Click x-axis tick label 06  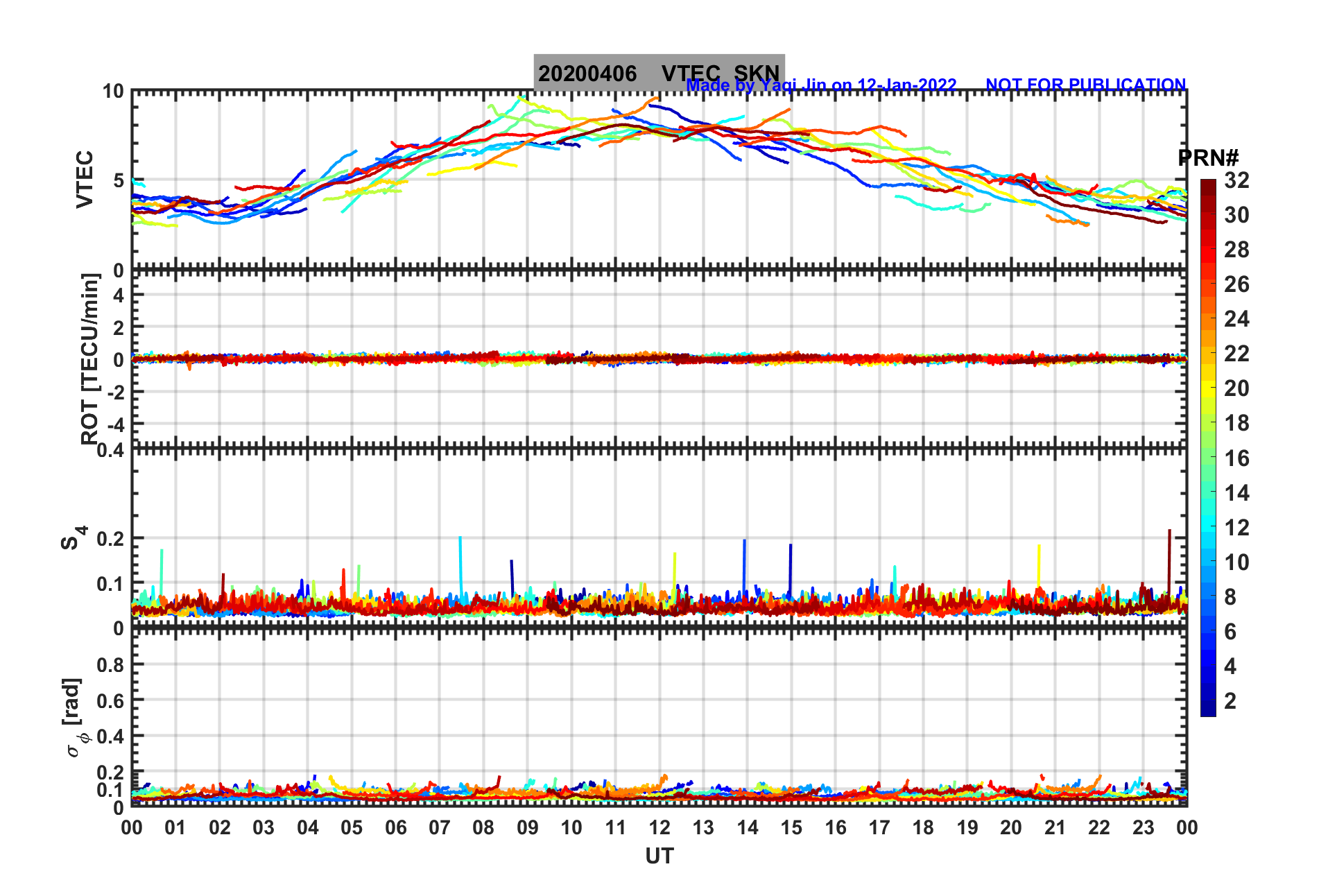coord(396,827)
